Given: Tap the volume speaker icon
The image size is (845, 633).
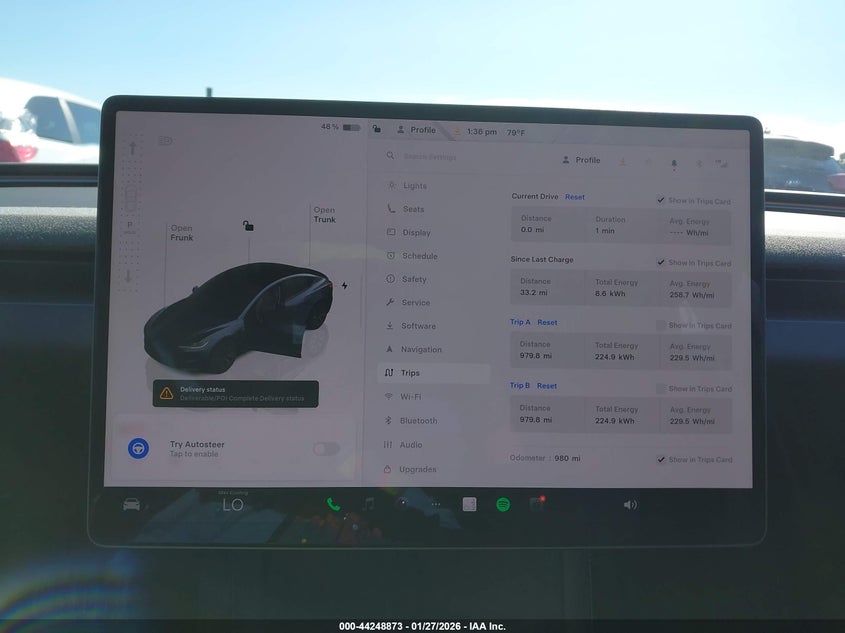Looking at the screenshot, I should point(629,505).
